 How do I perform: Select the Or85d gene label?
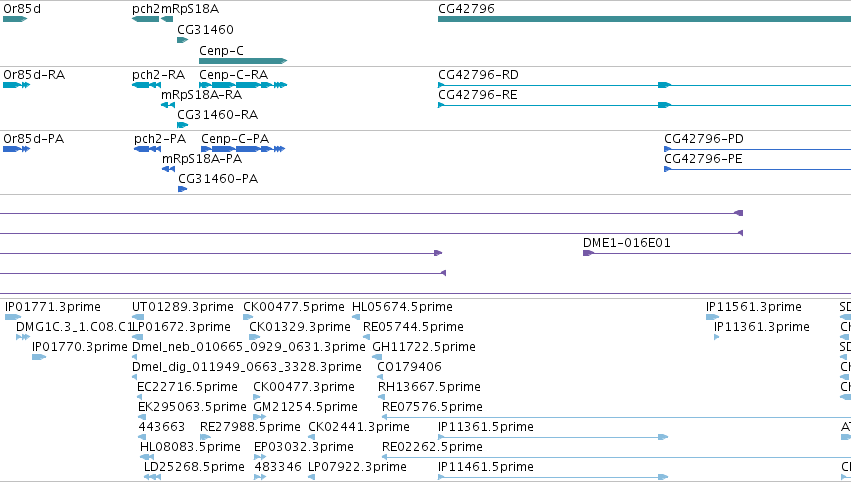[x=22, y=9]
